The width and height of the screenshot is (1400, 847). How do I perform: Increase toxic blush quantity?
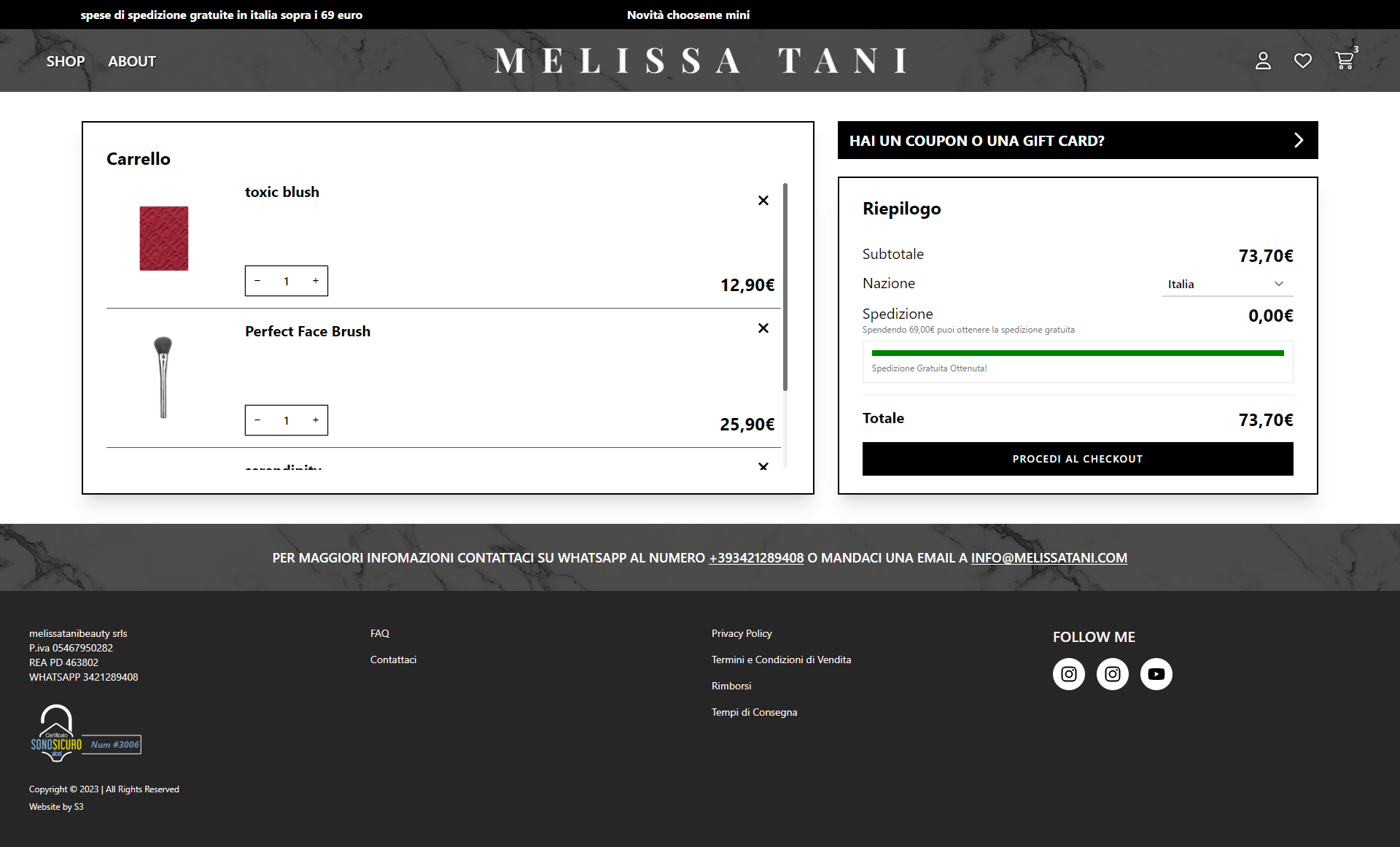pos(316,281)
